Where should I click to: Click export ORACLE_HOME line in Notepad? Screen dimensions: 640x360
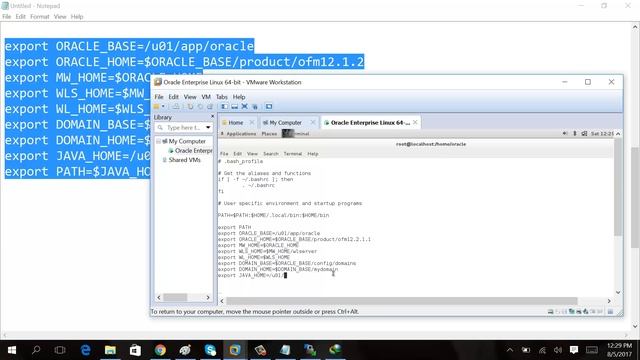click(x=184, y=62)
